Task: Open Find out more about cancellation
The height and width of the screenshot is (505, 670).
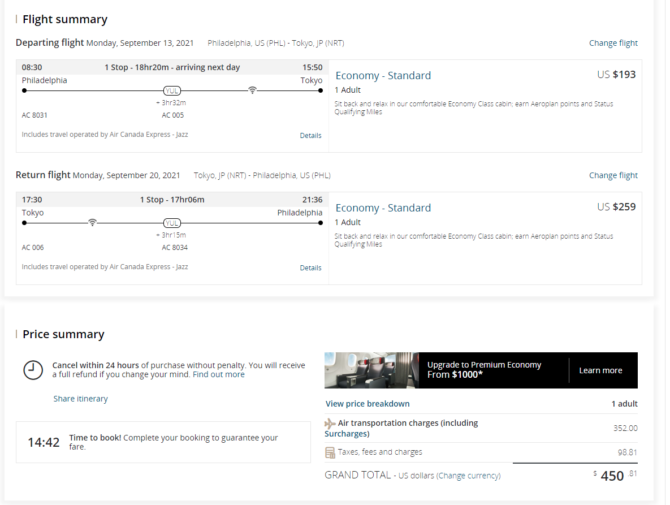Action: 218,374
